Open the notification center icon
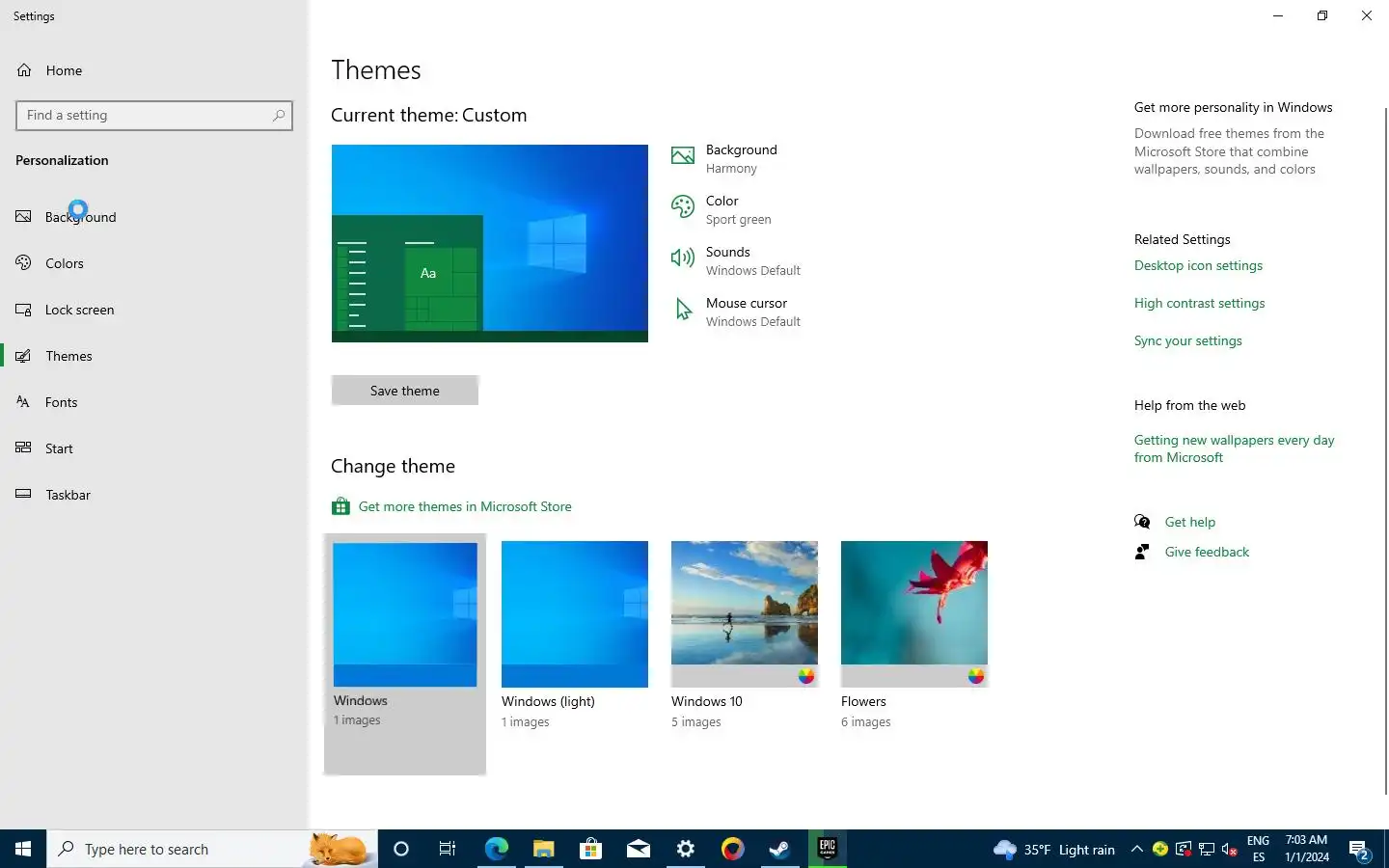The image size is (1389, 868). (x=1360, y=850)
